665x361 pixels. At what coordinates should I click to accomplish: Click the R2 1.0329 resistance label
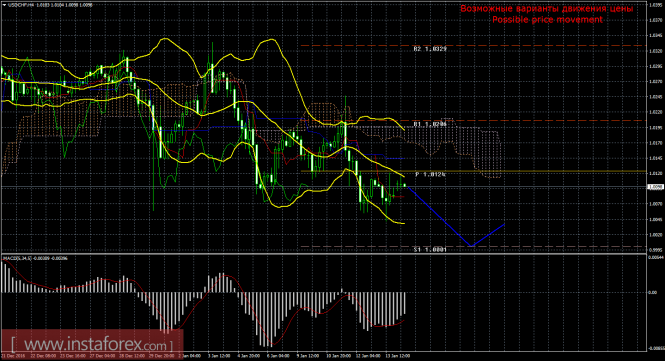430,49
